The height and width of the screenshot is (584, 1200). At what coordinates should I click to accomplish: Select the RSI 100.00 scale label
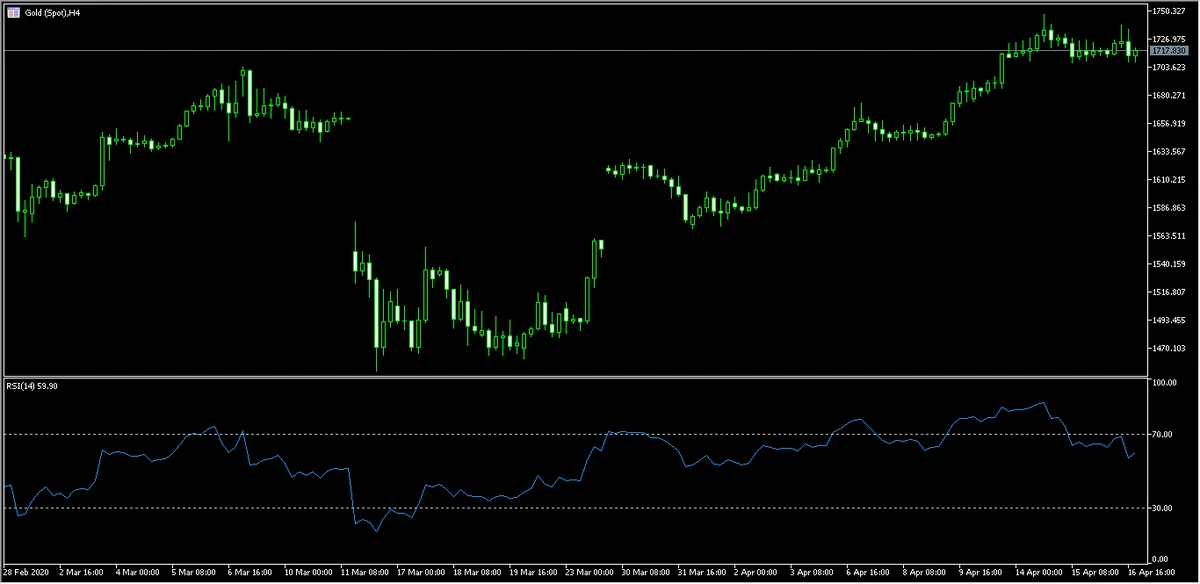(x=1165, y=383)
